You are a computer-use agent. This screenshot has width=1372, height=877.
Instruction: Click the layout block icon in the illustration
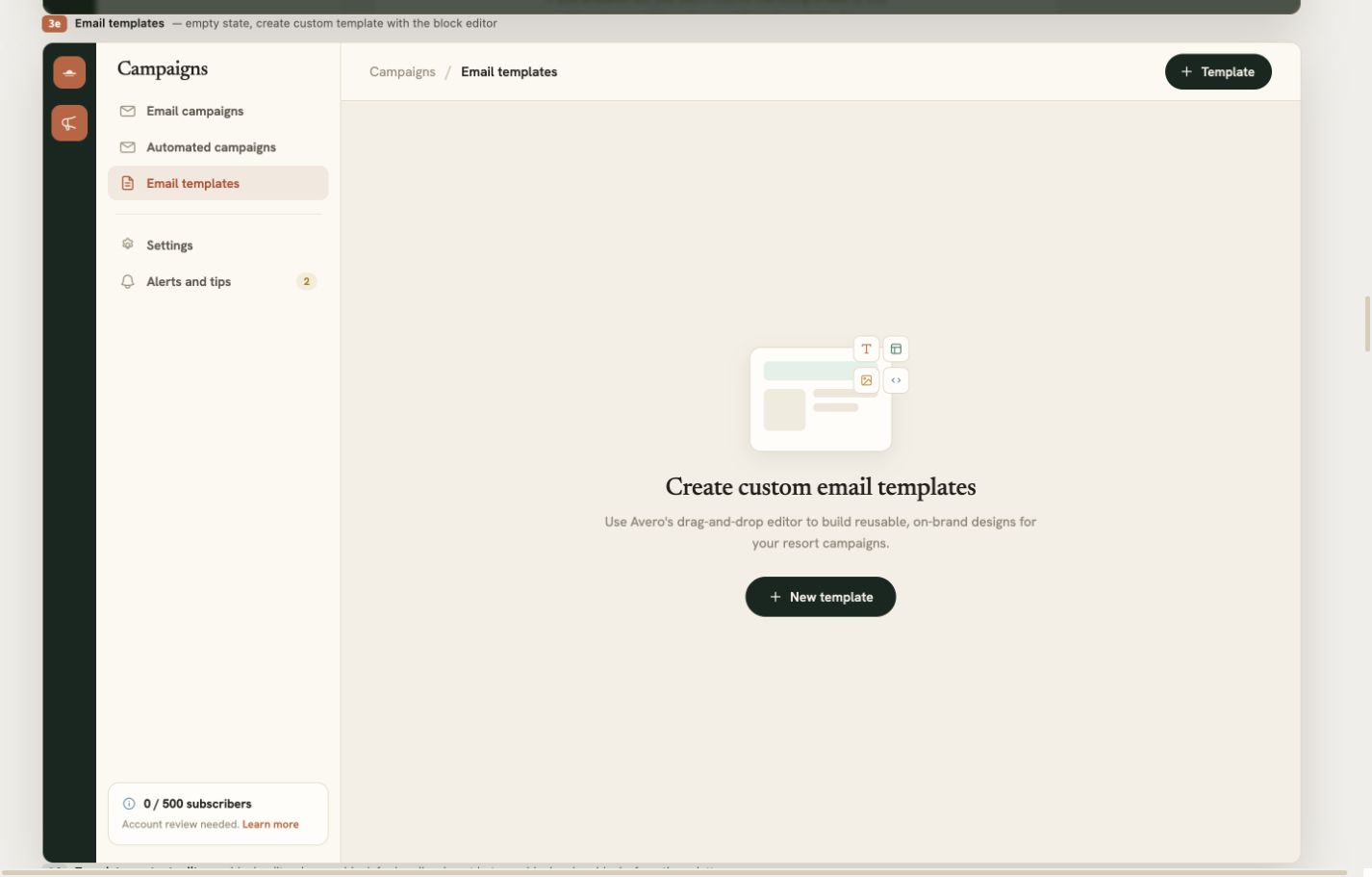click(896, 349)
